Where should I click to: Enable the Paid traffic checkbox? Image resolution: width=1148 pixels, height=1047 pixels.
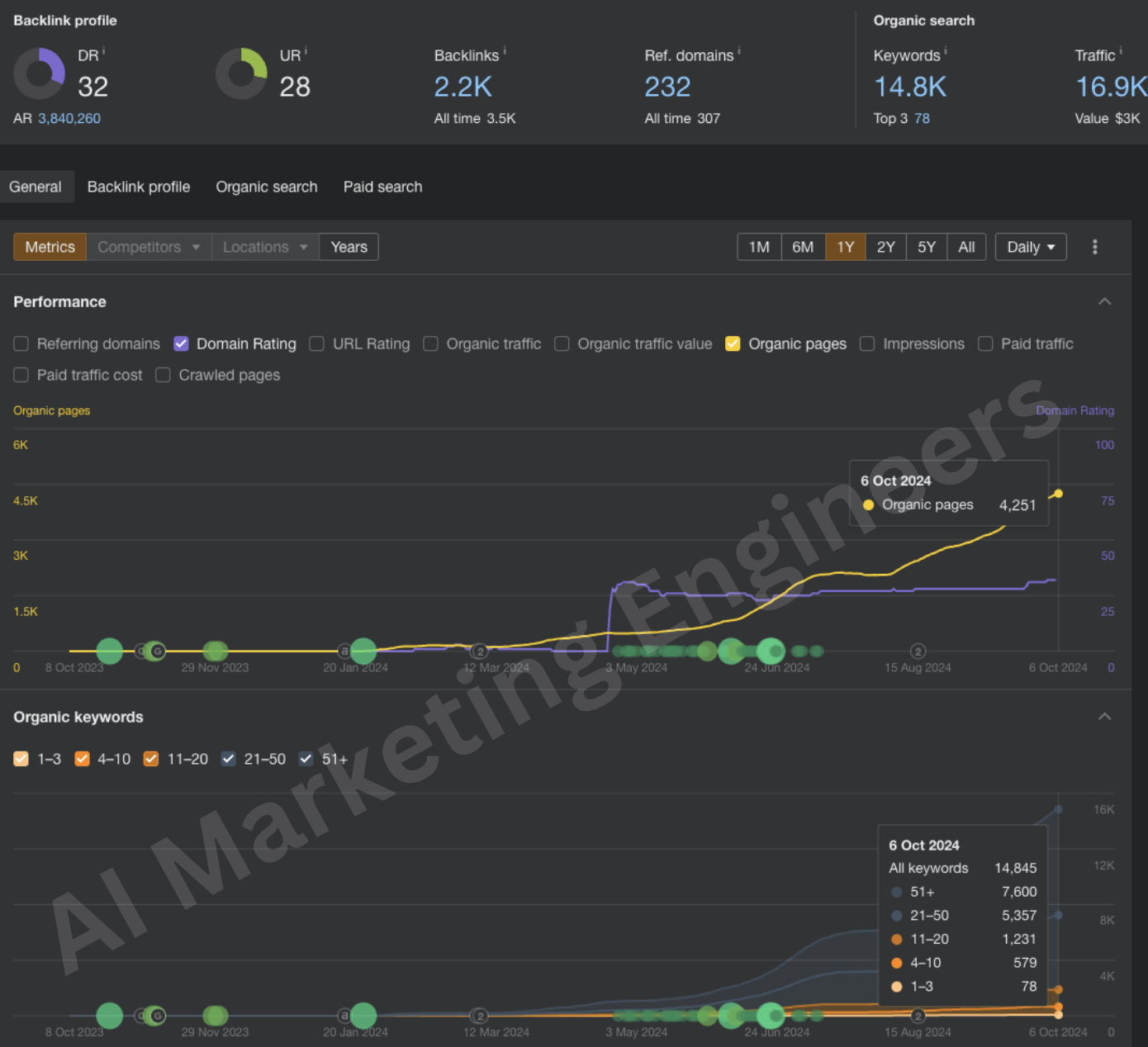(x=985, y=343)
